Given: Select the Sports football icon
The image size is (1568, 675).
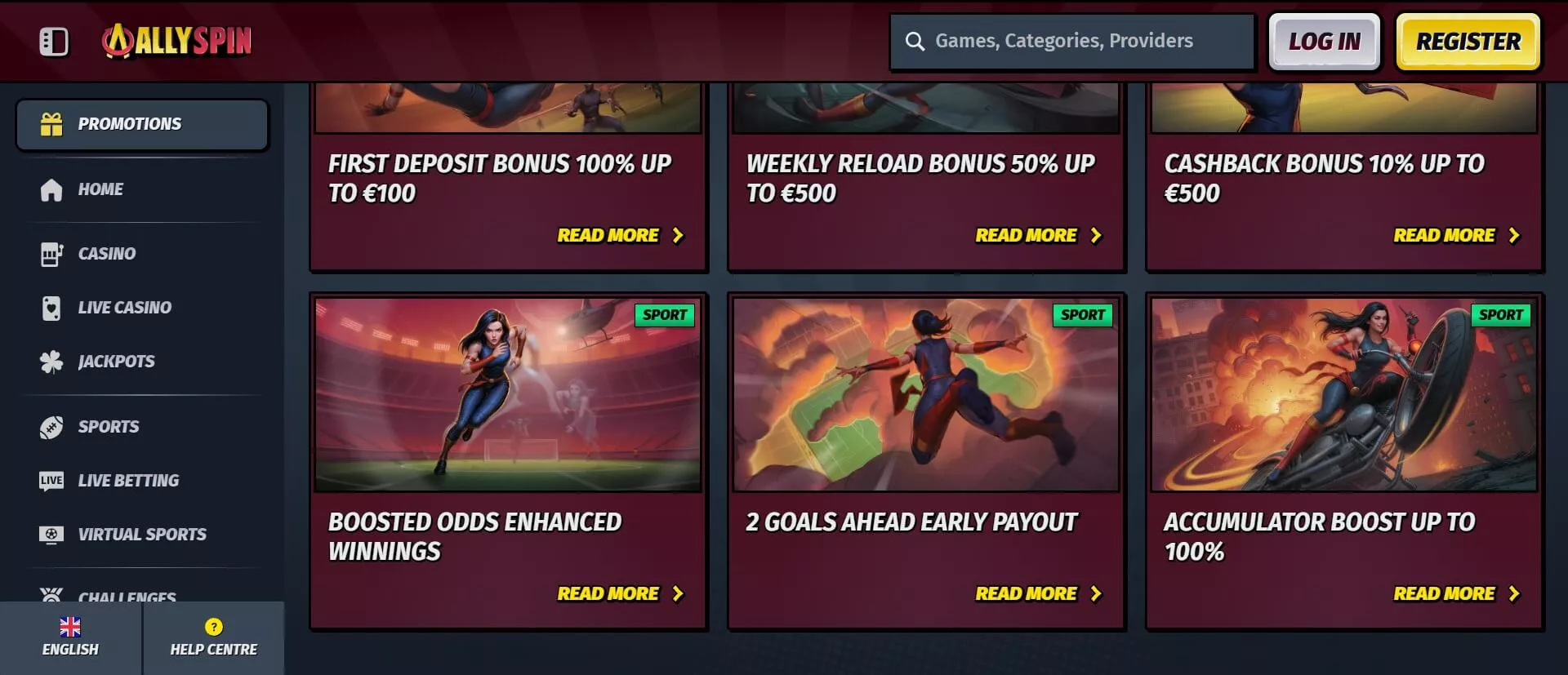Looking at the screenshot, I should [51, 427].
